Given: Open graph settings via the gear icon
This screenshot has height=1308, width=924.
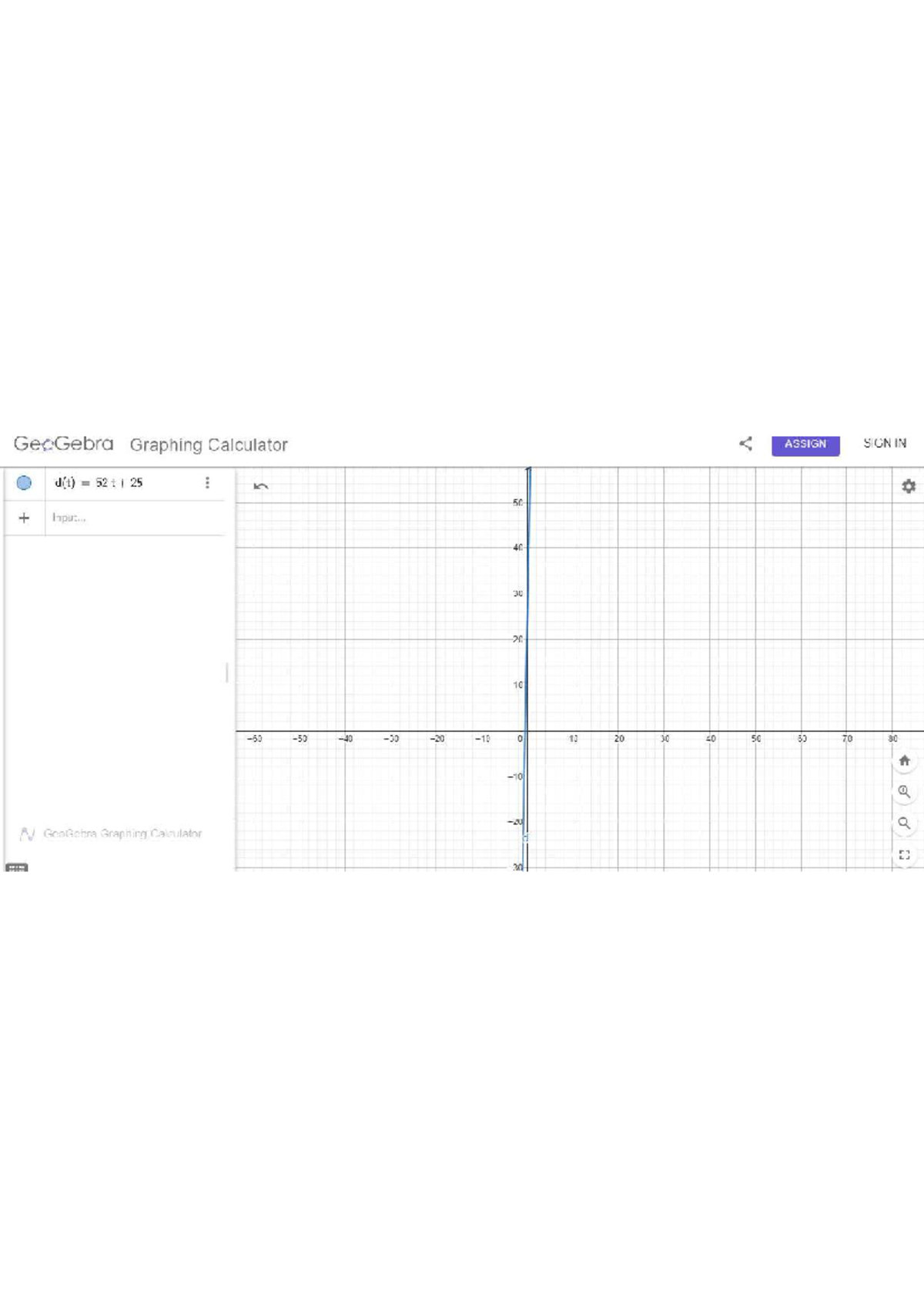Looking at the screenshot, I should pyautogui.click(x=909, y=487).
